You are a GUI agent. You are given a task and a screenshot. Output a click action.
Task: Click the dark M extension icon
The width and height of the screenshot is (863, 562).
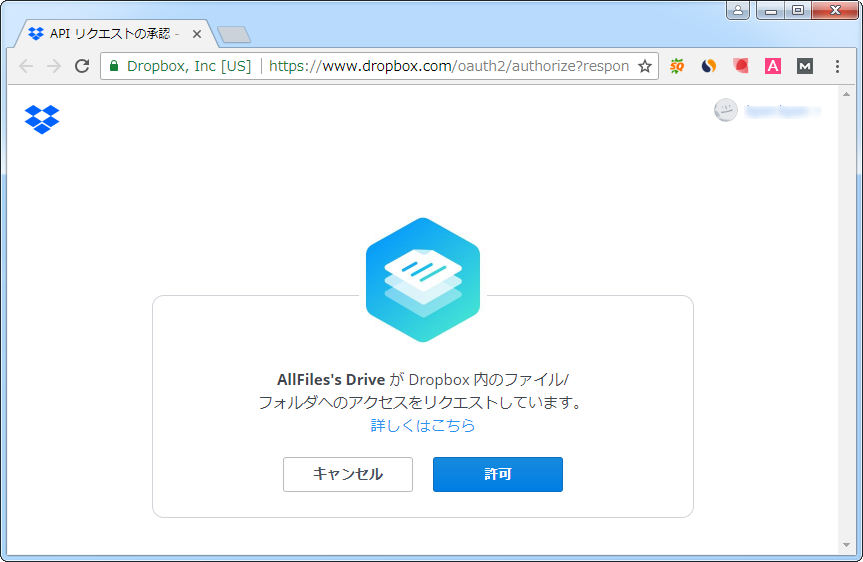click(x=805, y=67)
